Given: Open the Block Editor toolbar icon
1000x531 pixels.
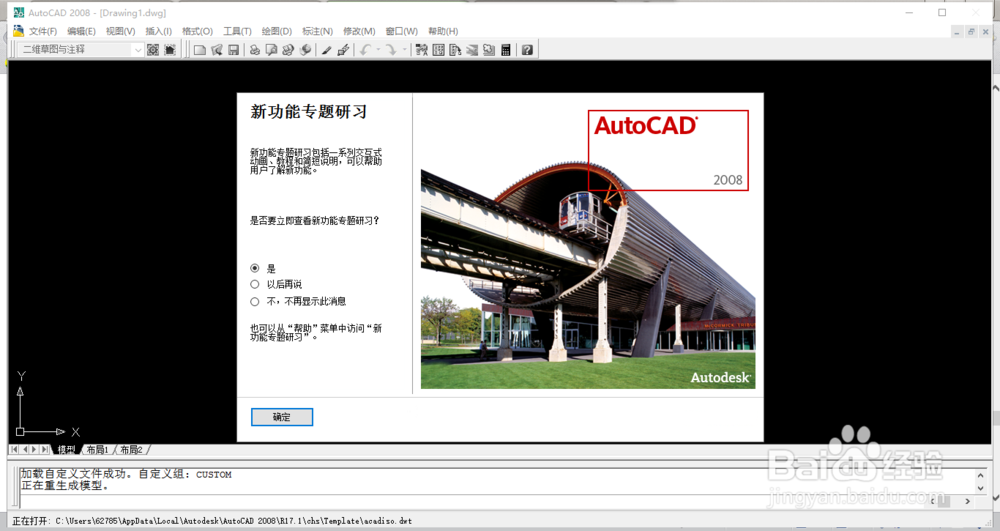Looking at the screenshot, I should 343,50.
